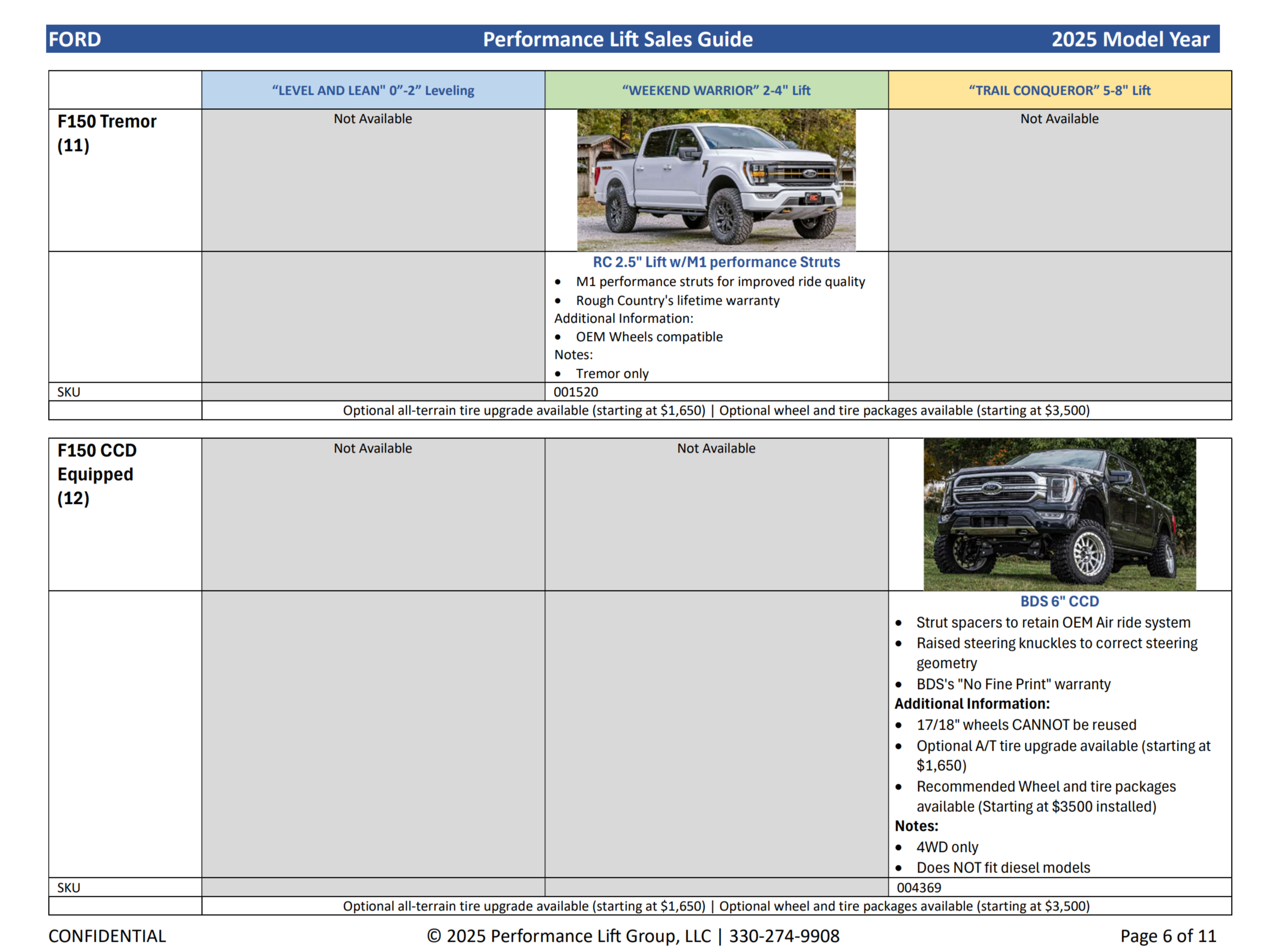
Task: Click "Not Available" under Level and Lean for Tremor
Action: pos(373,119)
